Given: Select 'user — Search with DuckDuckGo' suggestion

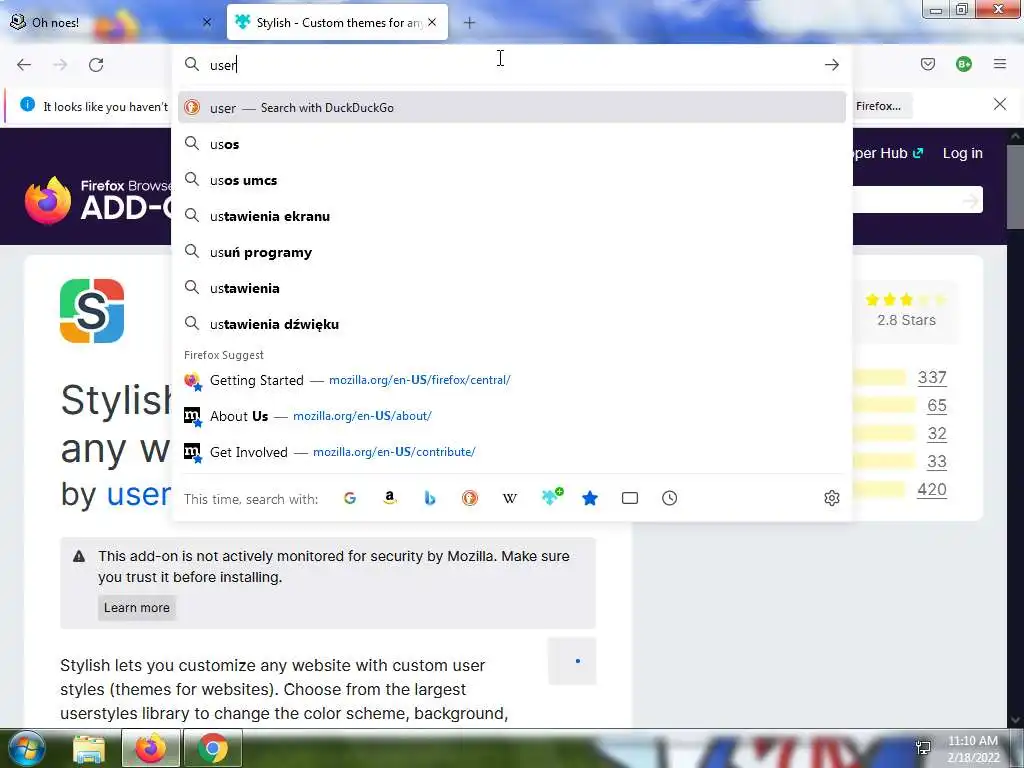Looking at the screenshot, I should 512,108.
